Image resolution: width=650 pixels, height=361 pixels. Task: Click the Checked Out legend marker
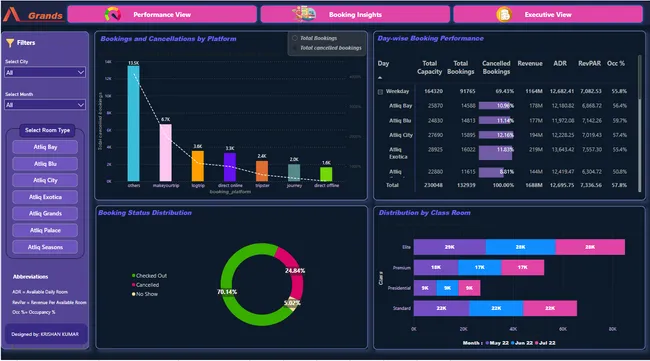pyautogui.click(x=133, y=276)
